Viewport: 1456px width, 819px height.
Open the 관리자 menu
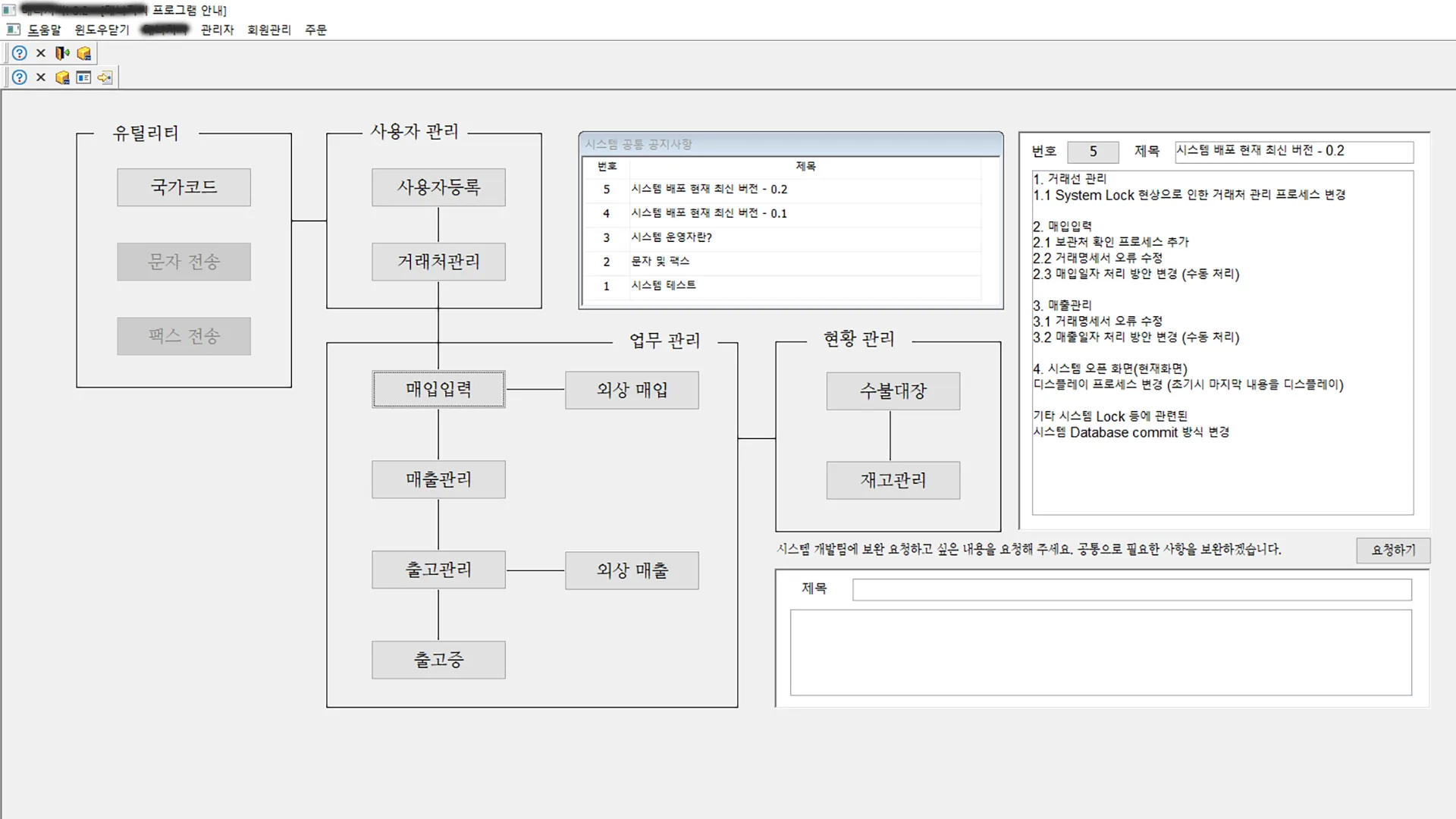point(216,30)
